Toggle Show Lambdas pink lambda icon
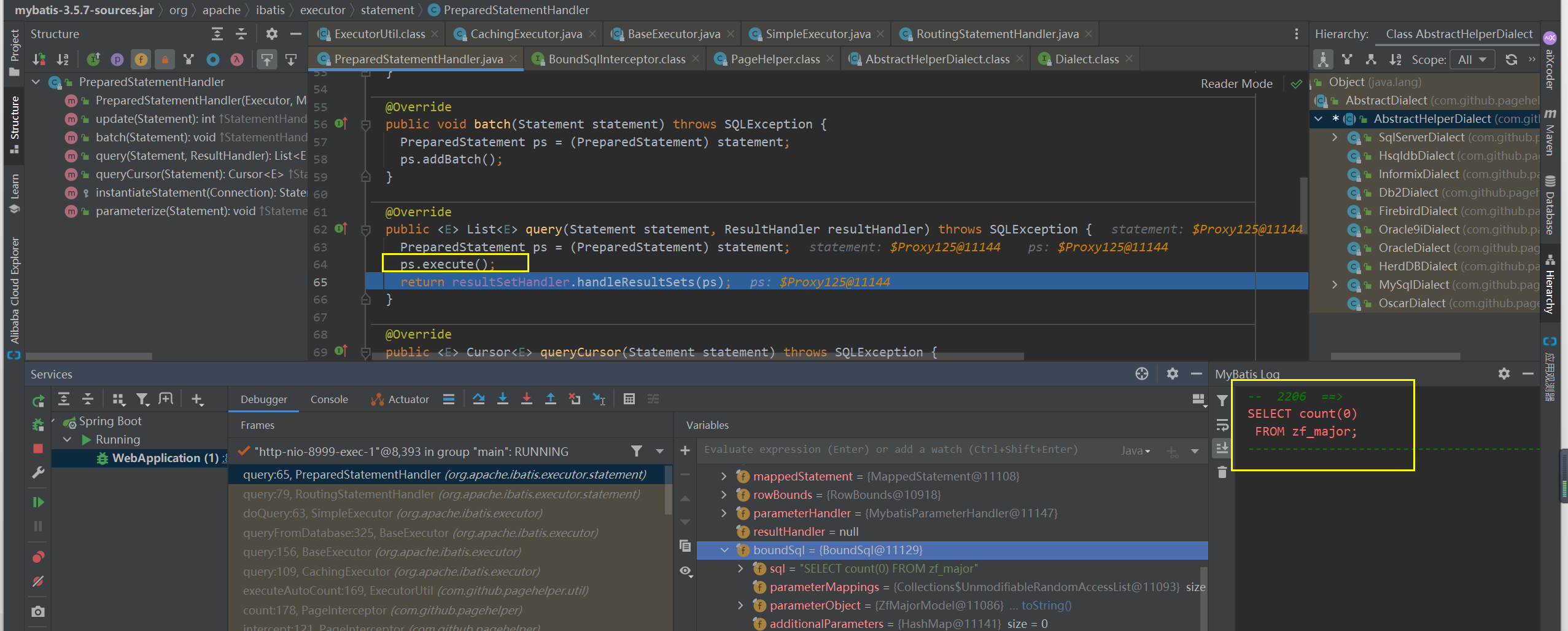1568x631 pixels. click(237, 60)
